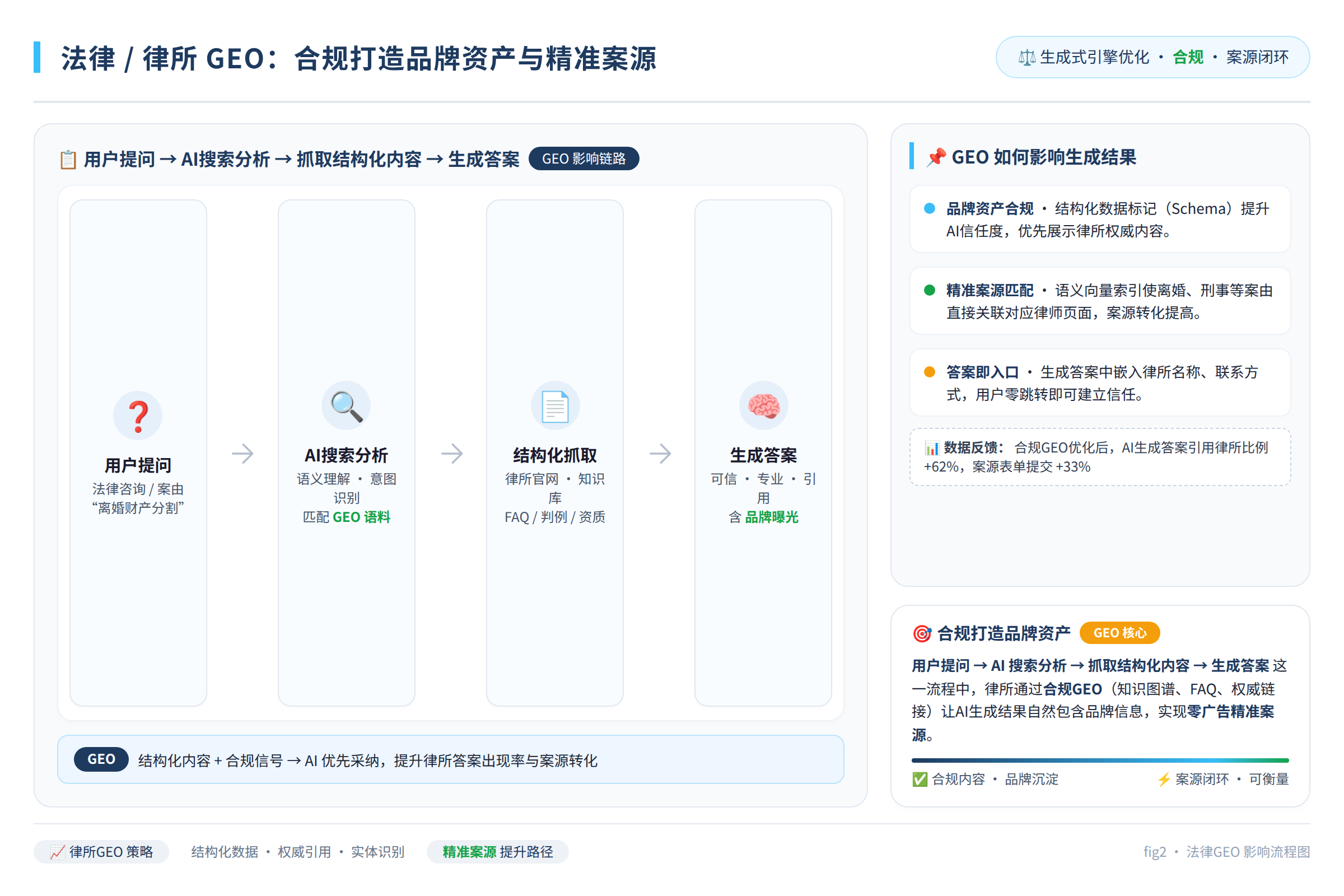Click the heading GEO 如何影响生成结果

[x=1044, y=157]
